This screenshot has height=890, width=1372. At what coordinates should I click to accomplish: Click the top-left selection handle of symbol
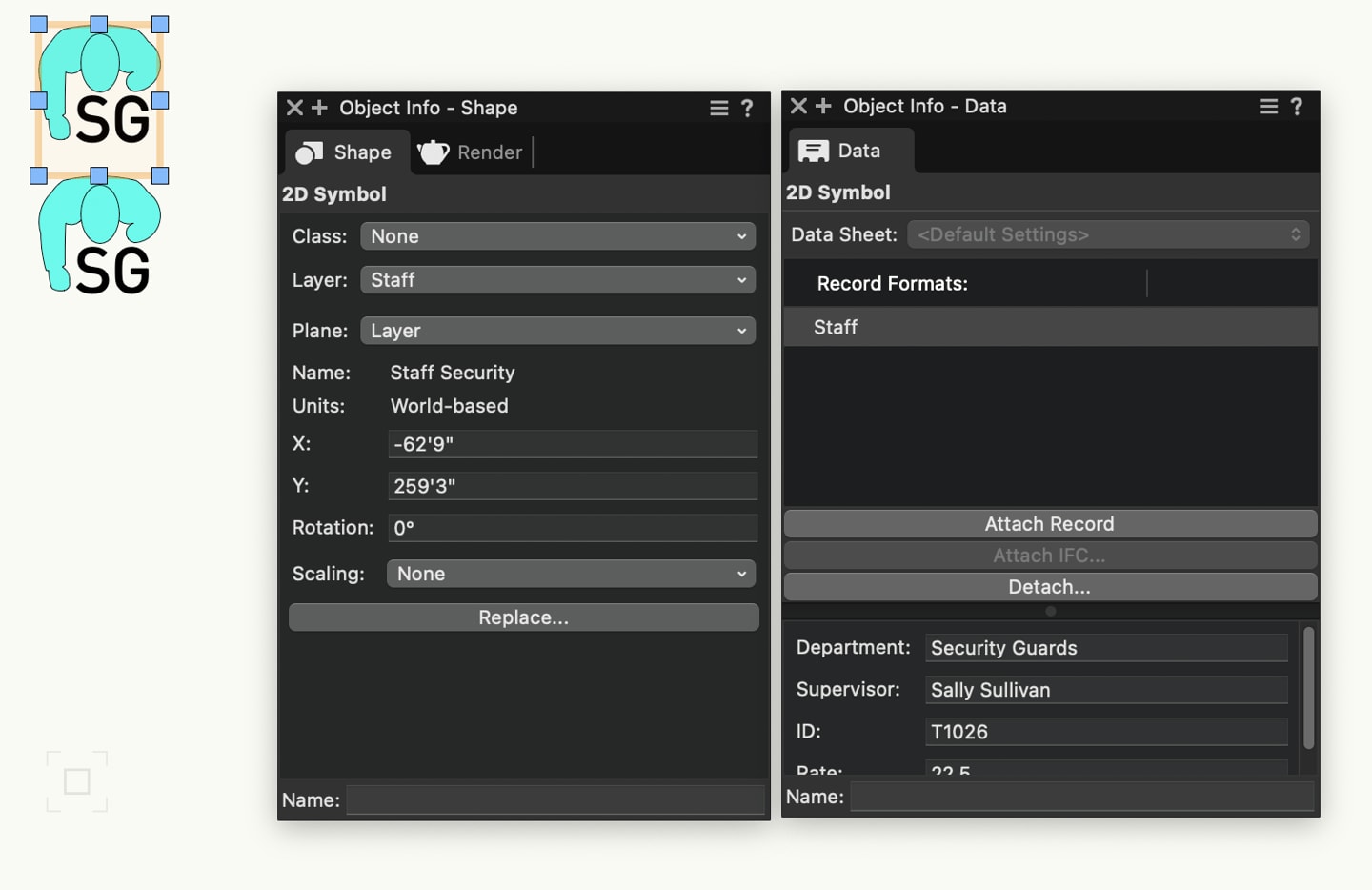click(38, 25)
